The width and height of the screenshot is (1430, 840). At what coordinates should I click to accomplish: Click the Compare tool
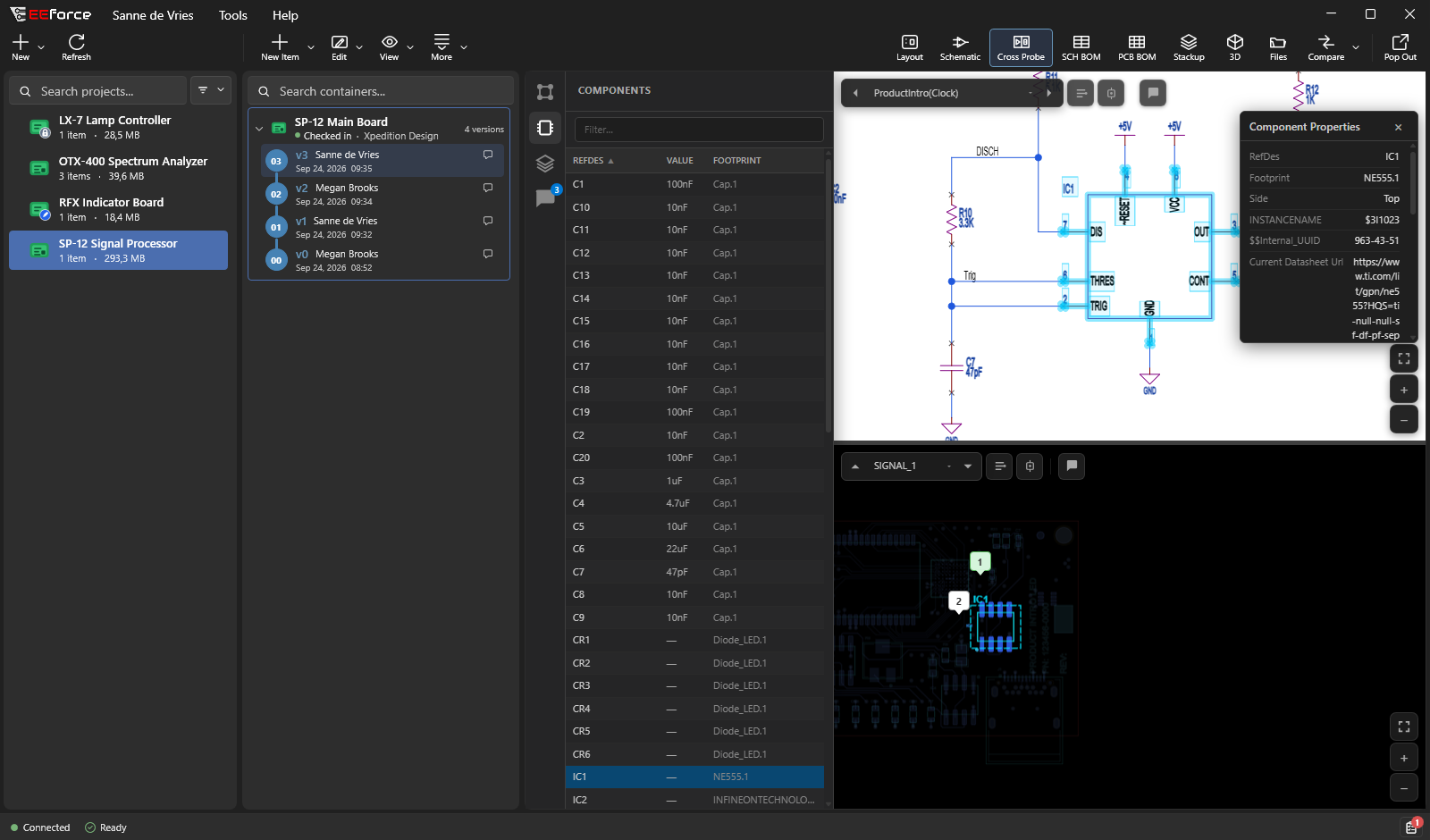click(x=1325, y=47)
